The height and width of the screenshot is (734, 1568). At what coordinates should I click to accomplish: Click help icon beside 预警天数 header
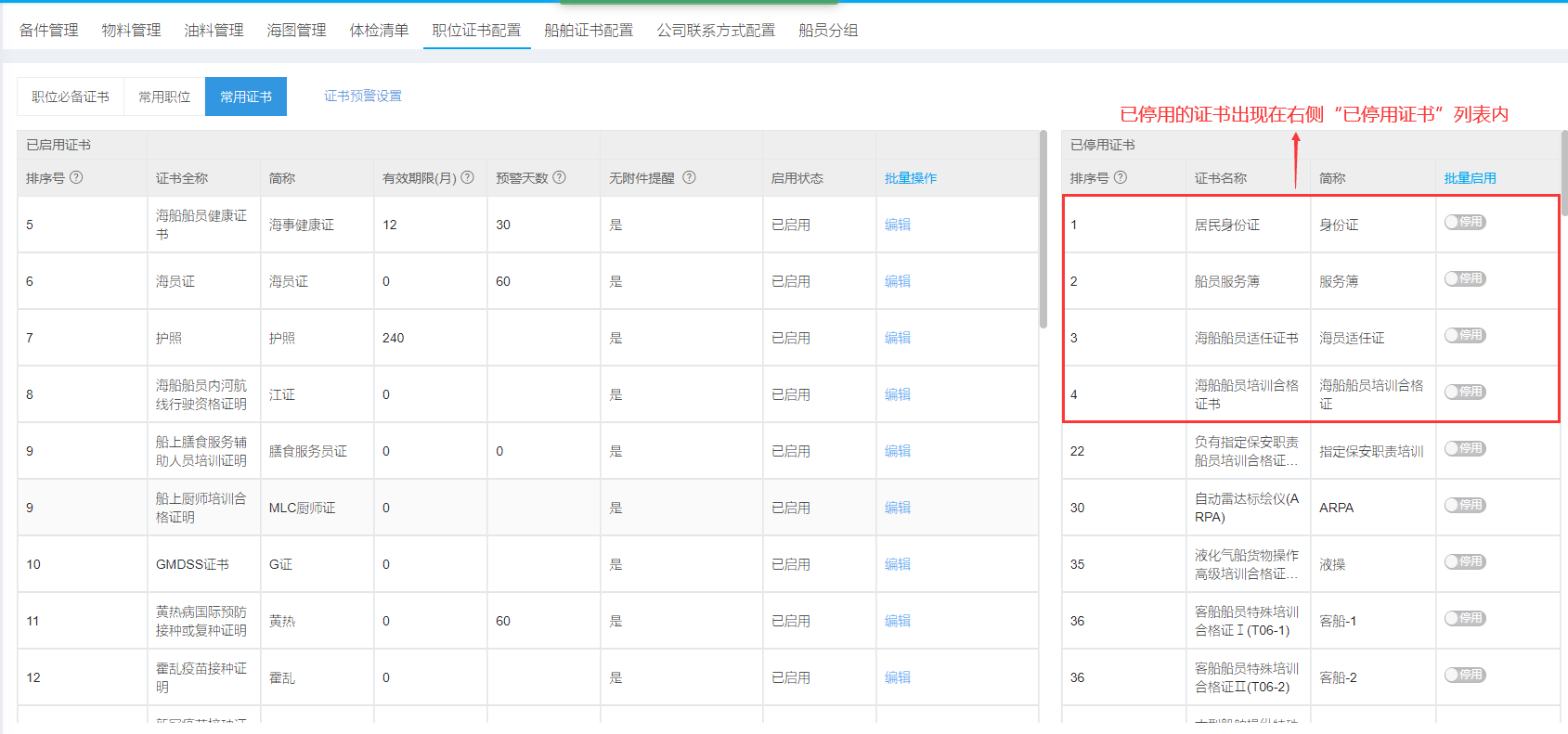point(559,177)
